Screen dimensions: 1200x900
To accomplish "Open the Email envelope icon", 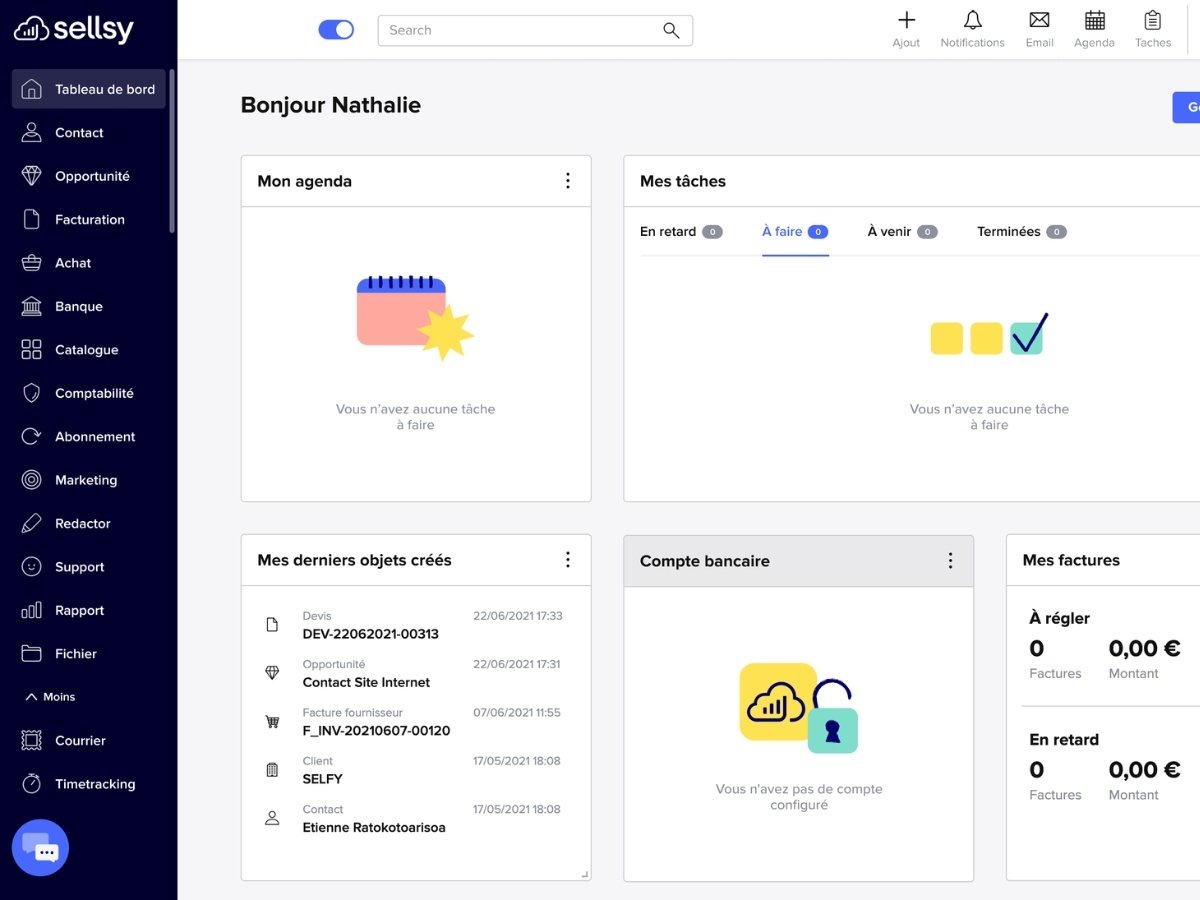I will coord(1039,20).
